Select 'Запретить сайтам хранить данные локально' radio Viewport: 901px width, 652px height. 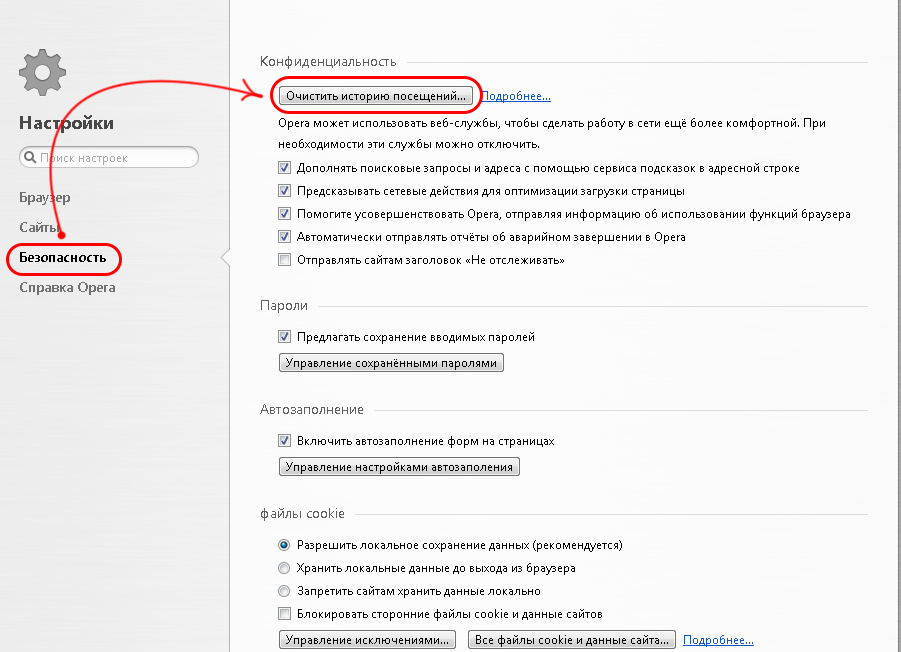point(285,591)
